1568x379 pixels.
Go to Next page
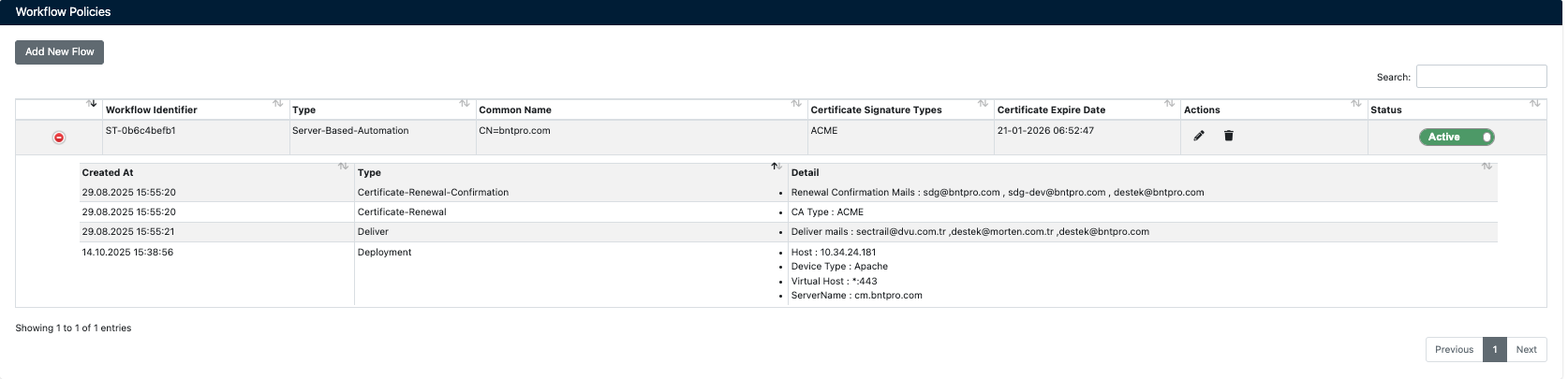click(1527, 349)
